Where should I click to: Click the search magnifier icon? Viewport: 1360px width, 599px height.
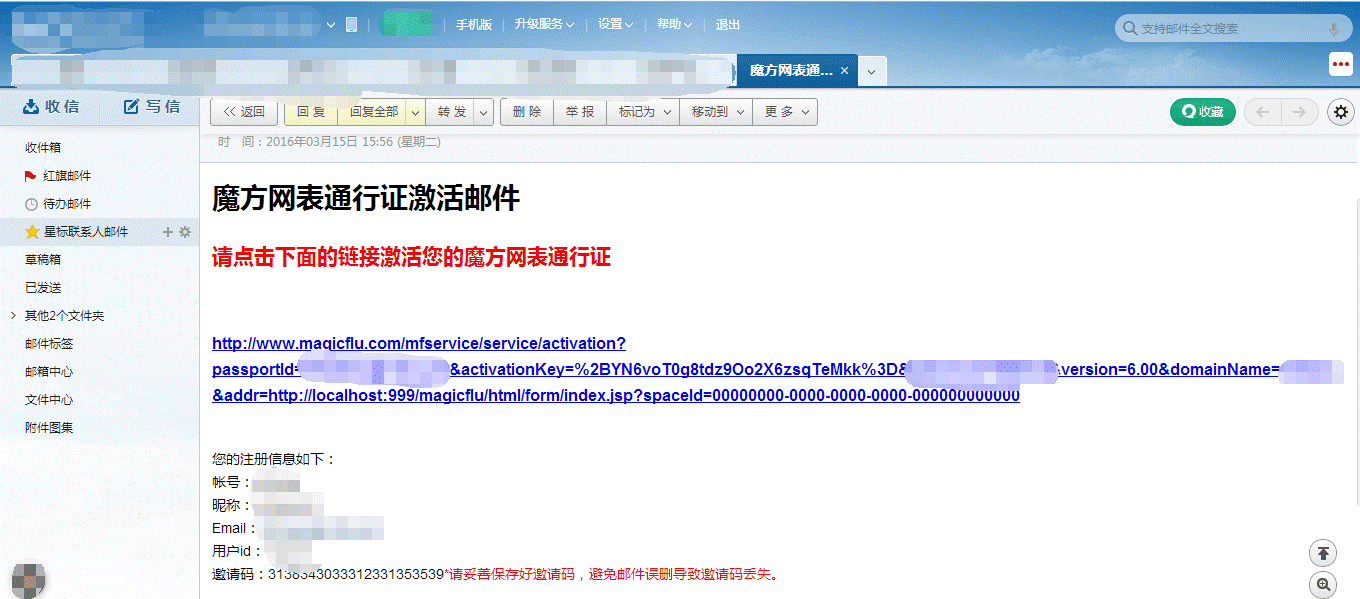coord(1130,29)
